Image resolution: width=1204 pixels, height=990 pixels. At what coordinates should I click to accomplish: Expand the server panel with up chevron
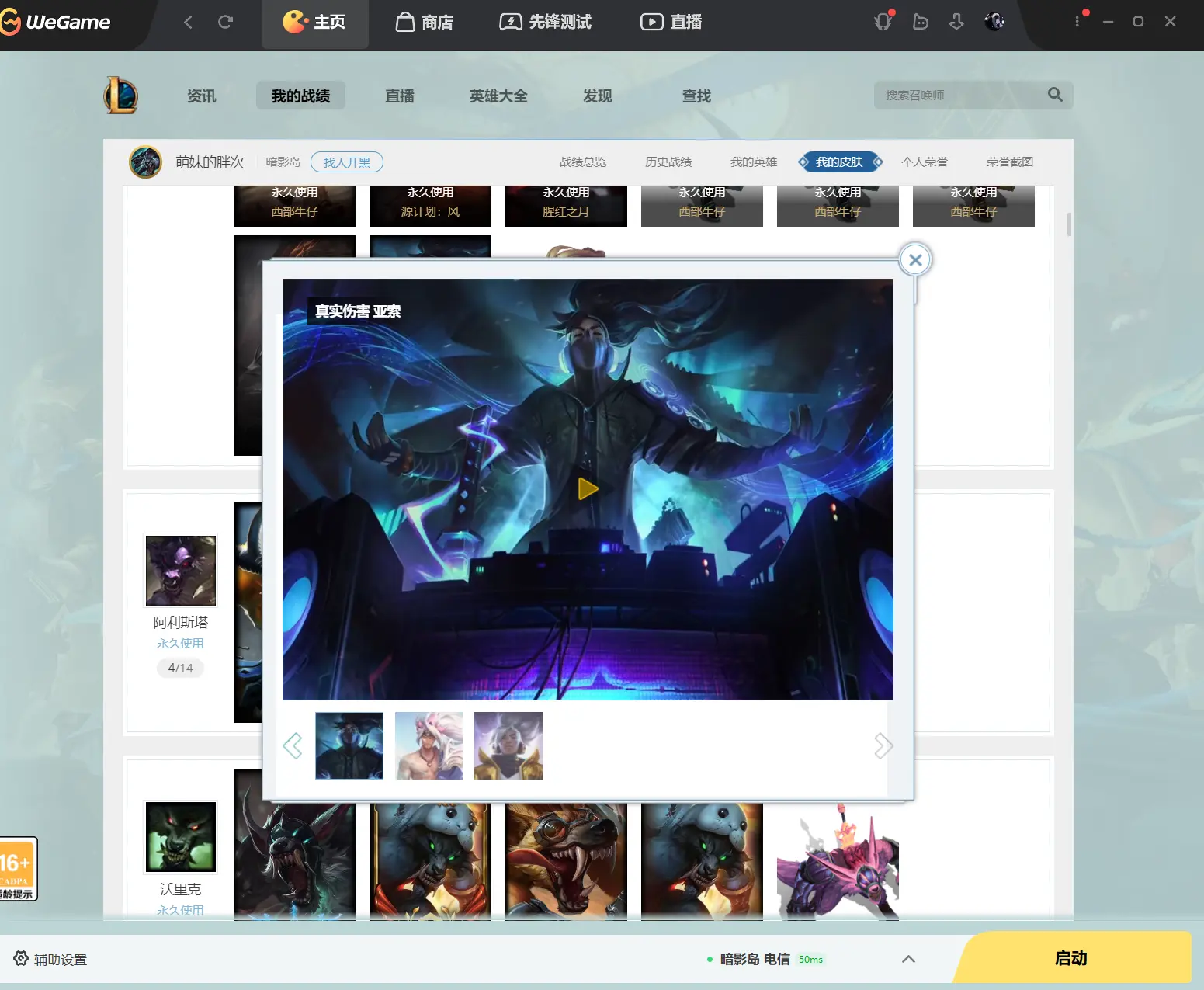click(908, 959)
